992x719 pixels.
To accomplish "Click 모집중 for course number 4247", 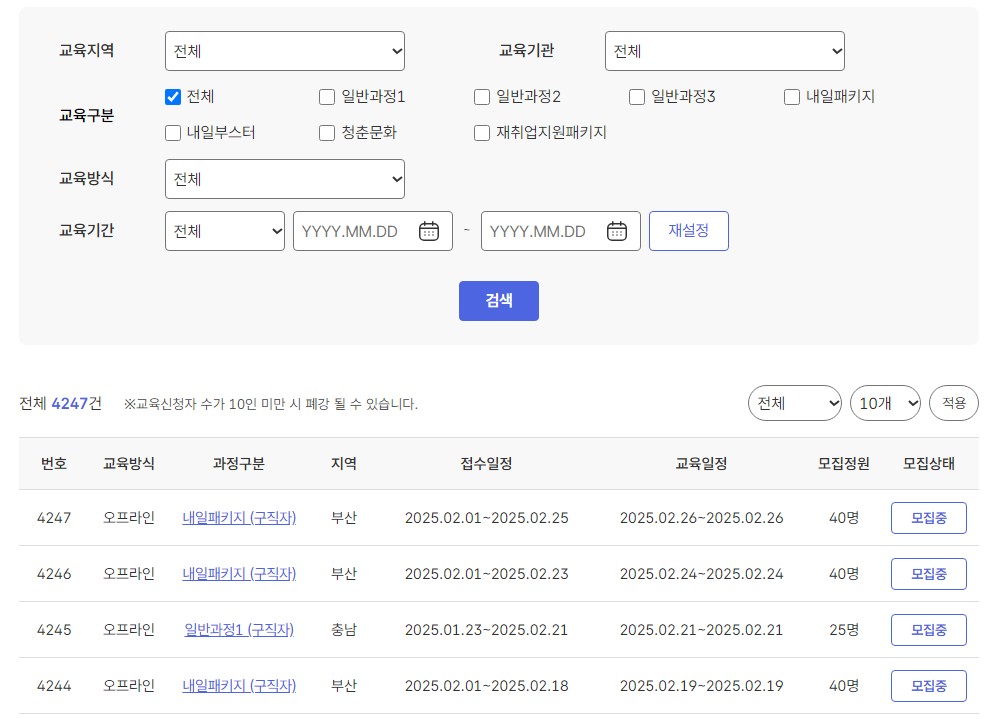I will tap(928, 517).
